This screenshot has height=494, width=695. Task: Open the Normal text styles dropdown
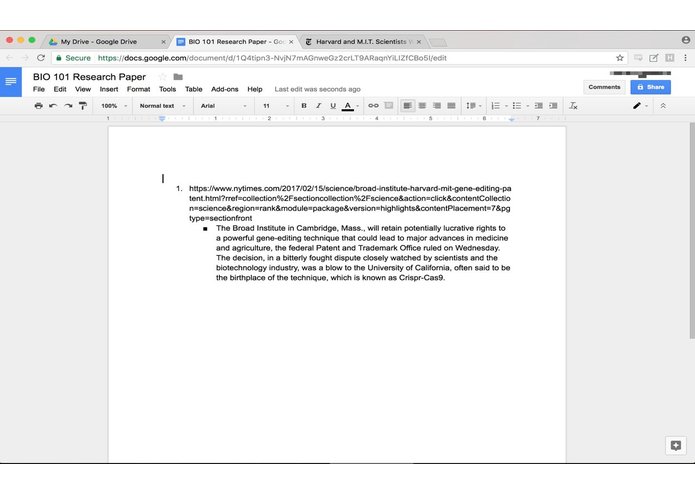162,106
